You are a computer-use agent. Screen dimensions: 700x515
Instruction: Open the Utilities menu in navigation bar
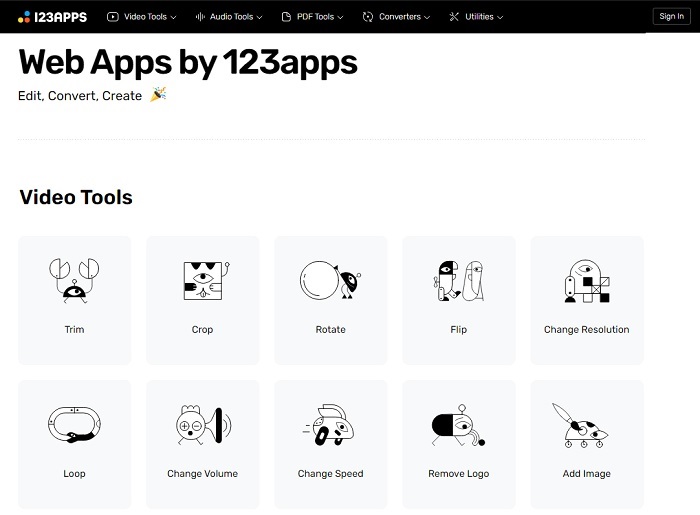pos(477,17)
